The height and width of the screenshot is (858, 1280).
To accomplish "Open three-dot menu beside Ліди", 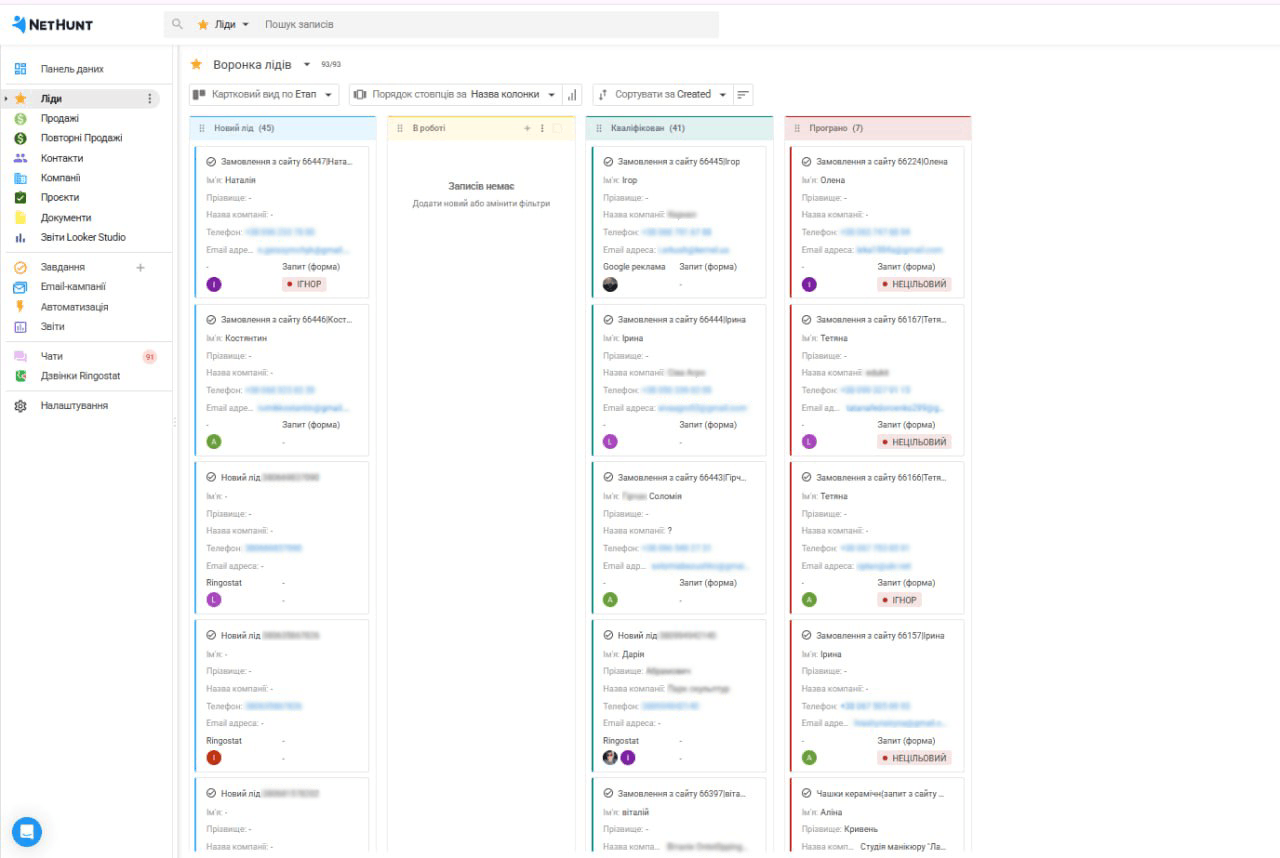I will (x=150, y=99).
